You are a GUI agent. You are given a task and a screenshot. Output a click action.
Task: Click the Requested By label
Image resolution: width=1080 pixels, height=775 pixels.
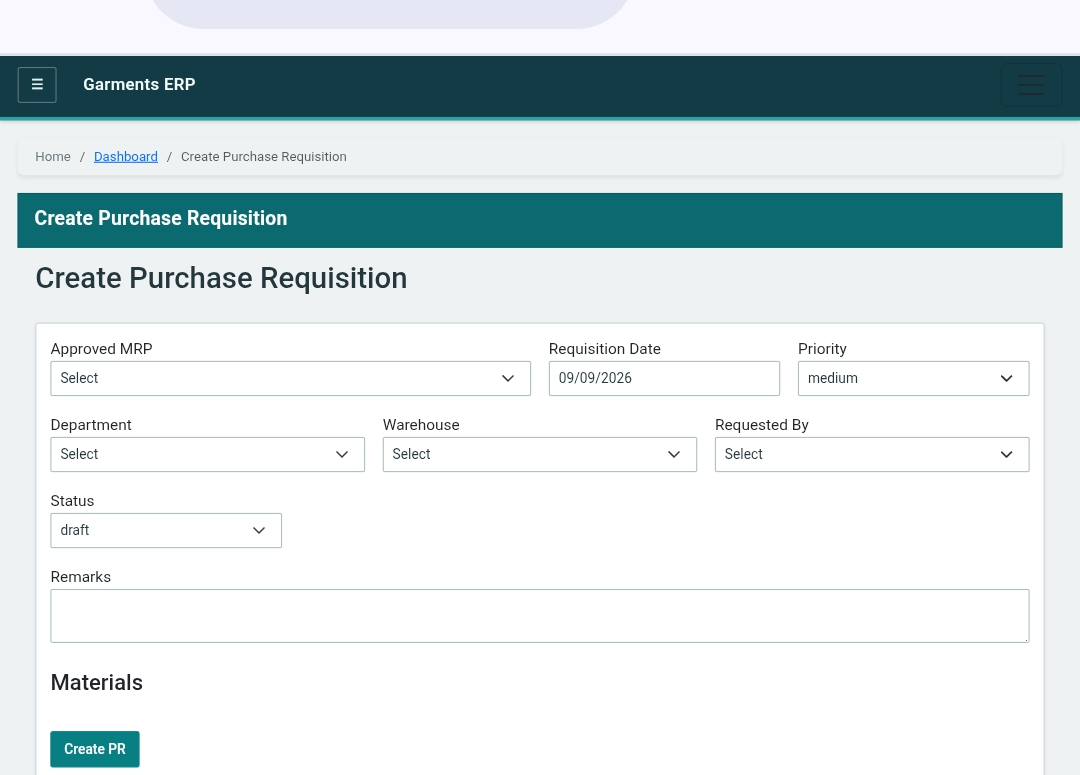762,425
